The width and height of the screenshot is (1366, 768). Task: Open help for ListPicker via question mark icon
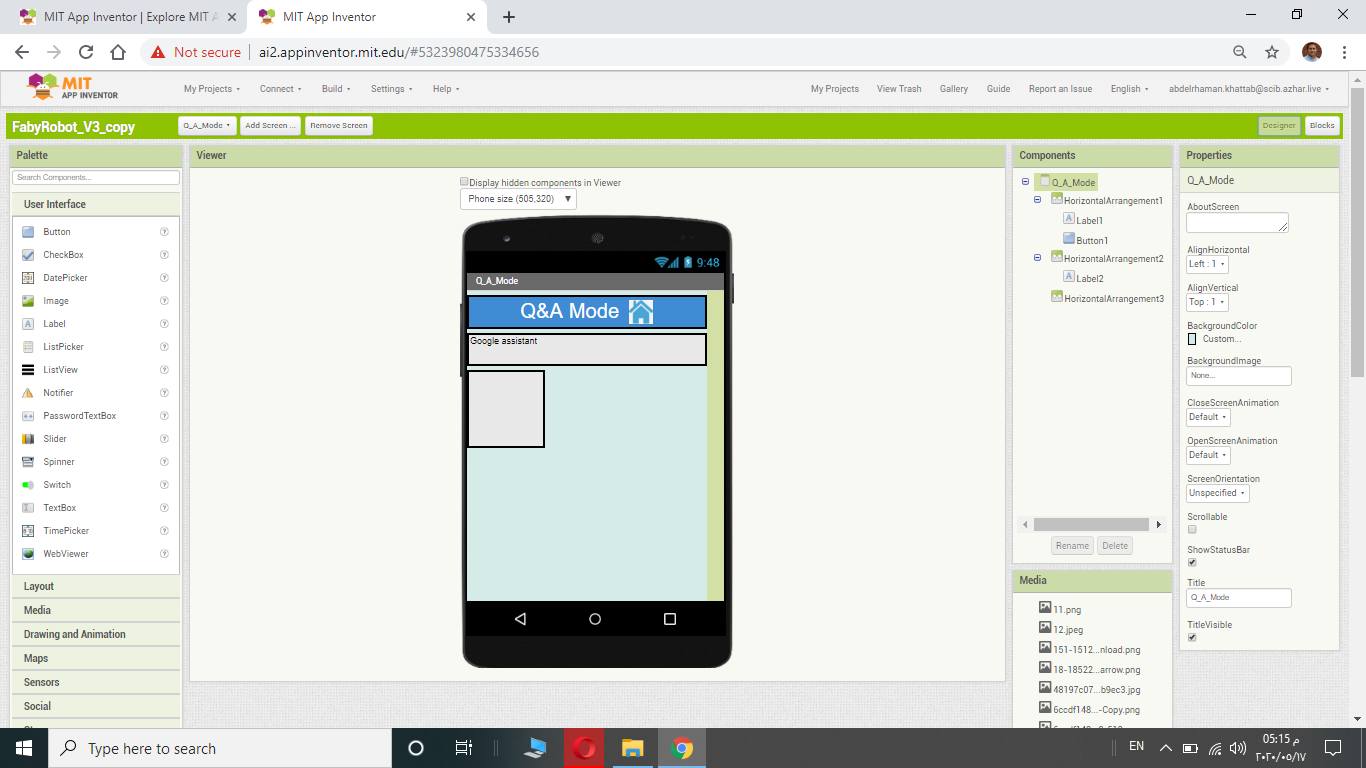(164, 347)
